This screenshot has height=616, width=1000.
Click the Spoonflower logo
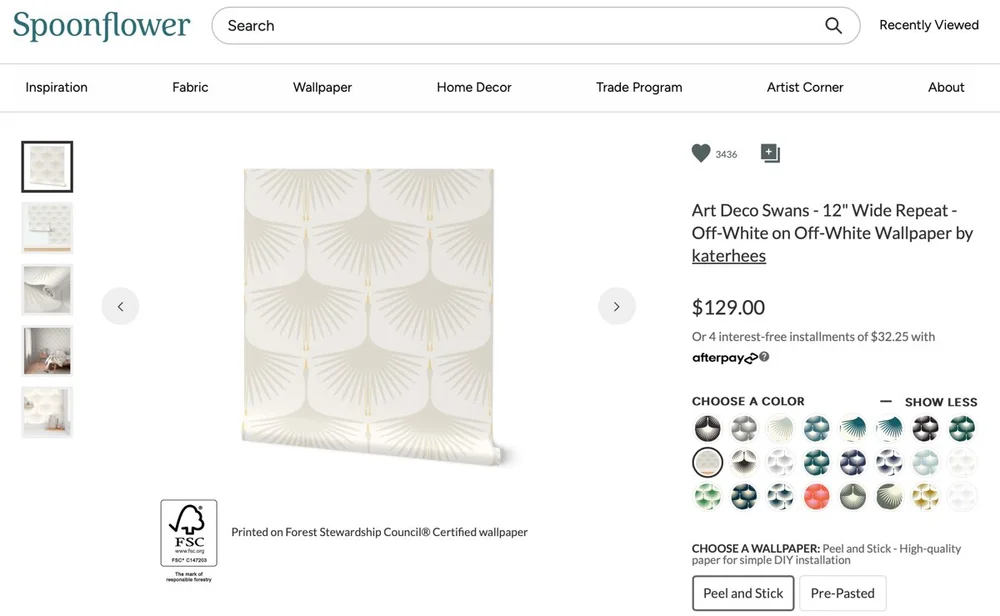click(x=101, y=26)
